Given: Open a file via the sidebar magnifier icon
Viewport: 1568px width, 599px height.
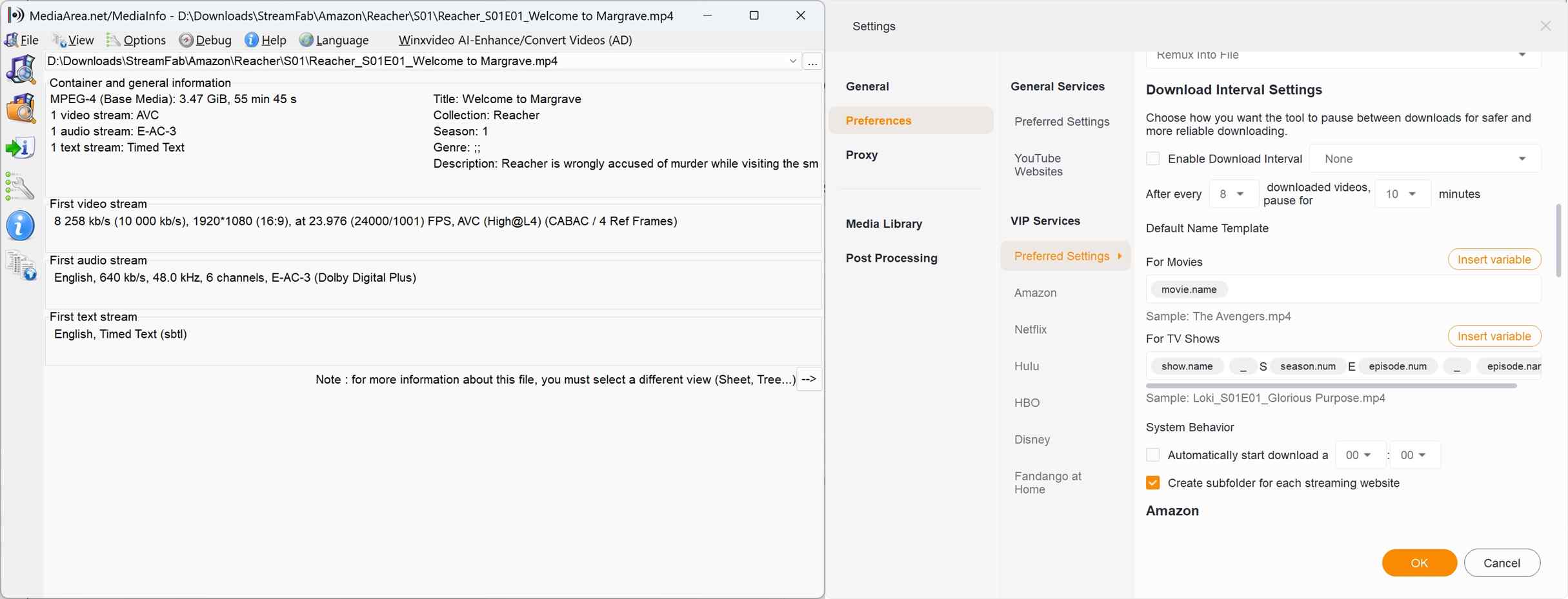Looking at the screenshot, I should tap(21, 69).
